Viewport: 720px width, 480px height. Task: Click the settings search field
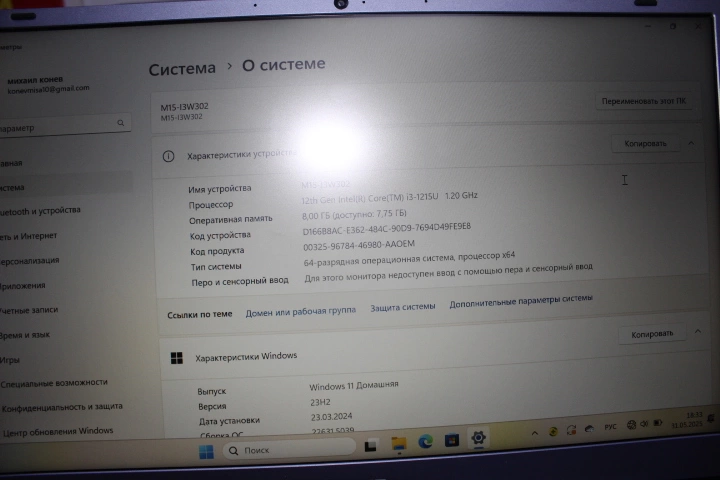(62, 127)
